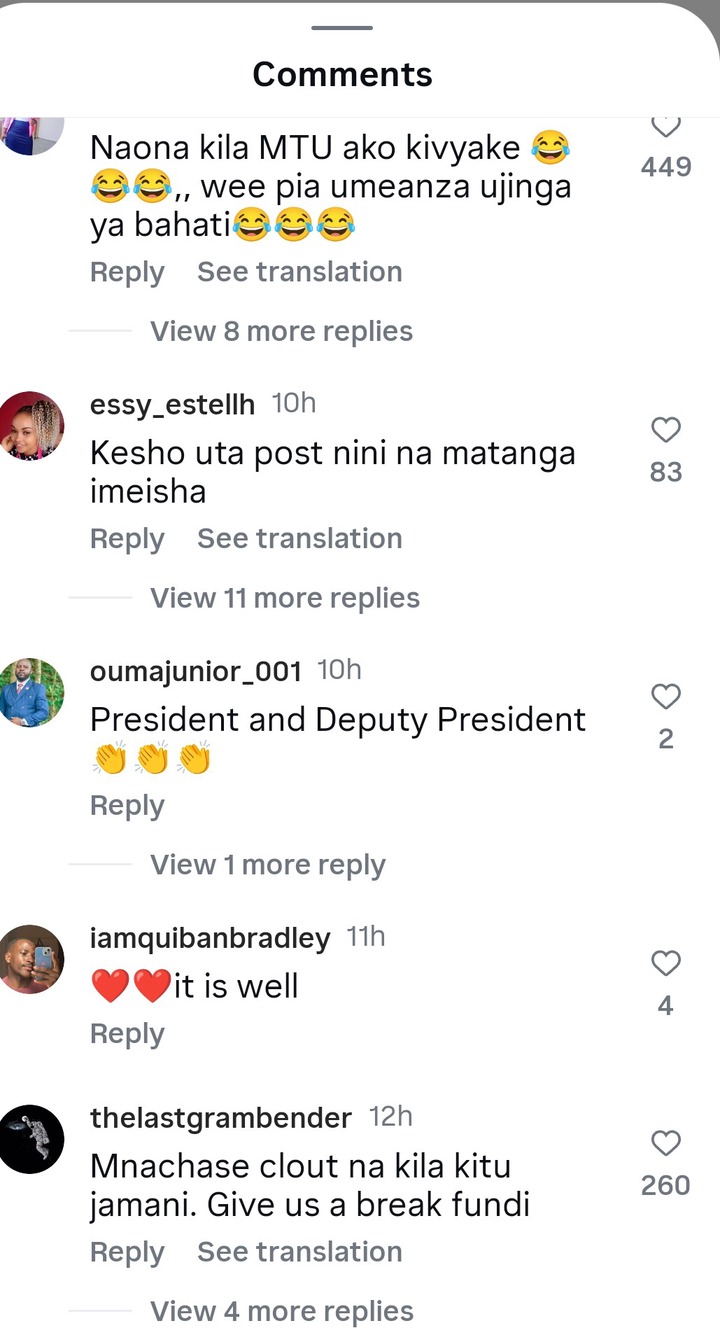
Task: Reply to iamquibanbradley's comment
Action: 127,1034
